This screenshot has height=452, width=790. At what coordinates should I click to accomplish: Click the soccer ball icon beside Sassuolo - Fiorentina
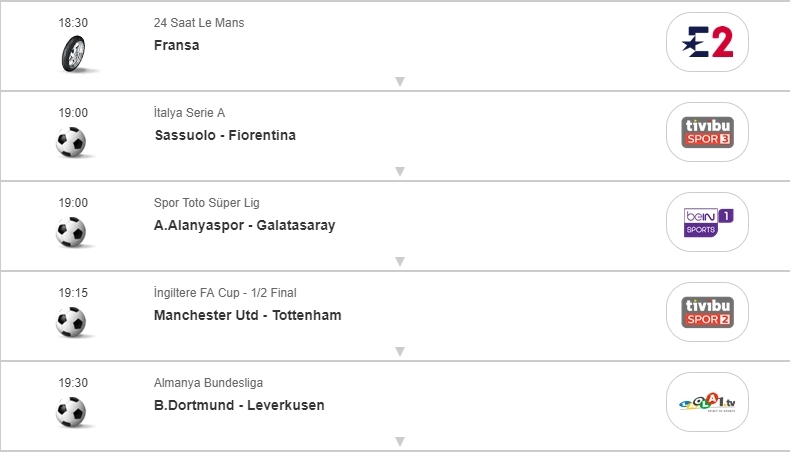(72, 142)
